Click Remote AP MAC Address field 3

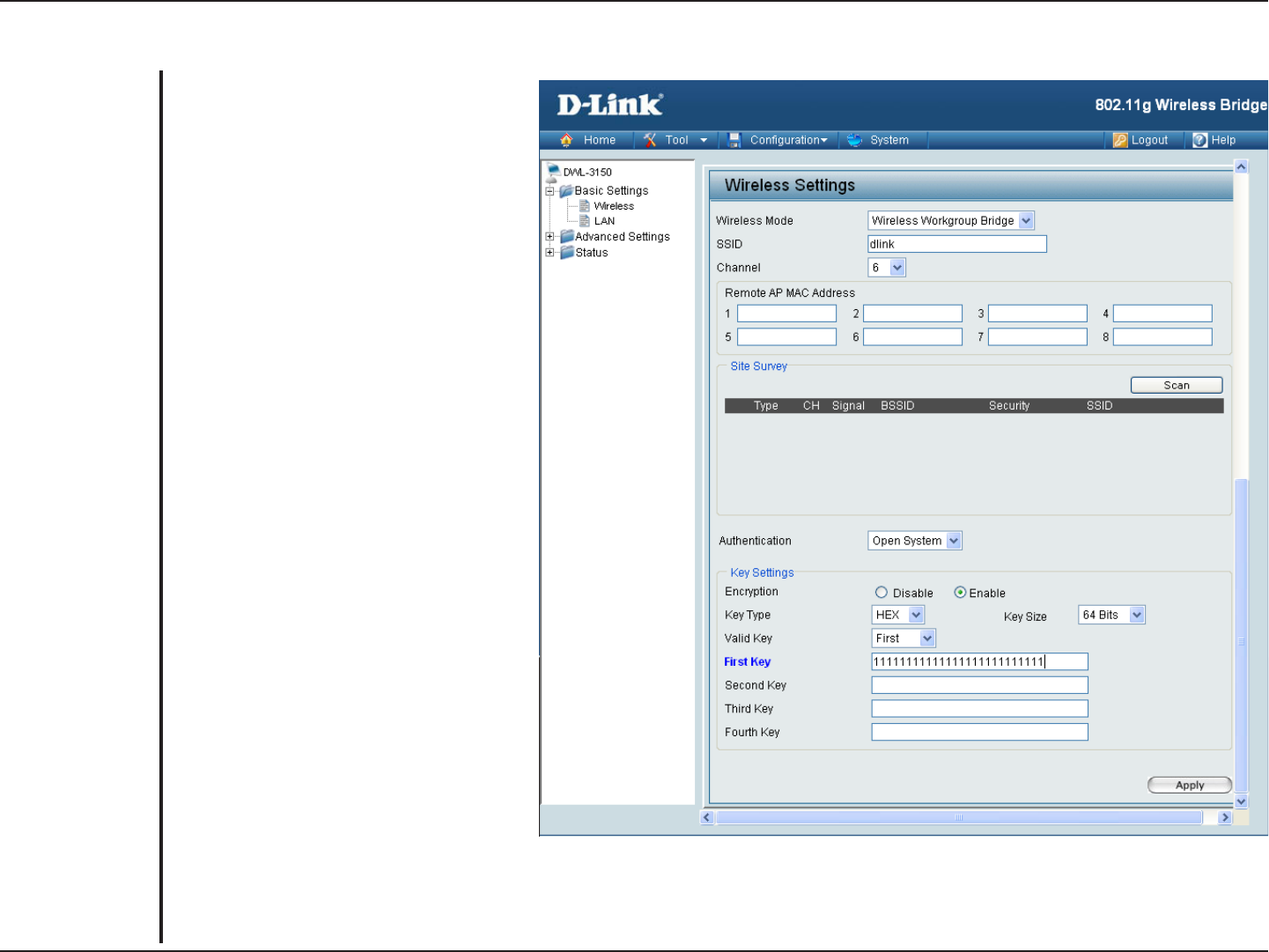(x=1037, y=314)
